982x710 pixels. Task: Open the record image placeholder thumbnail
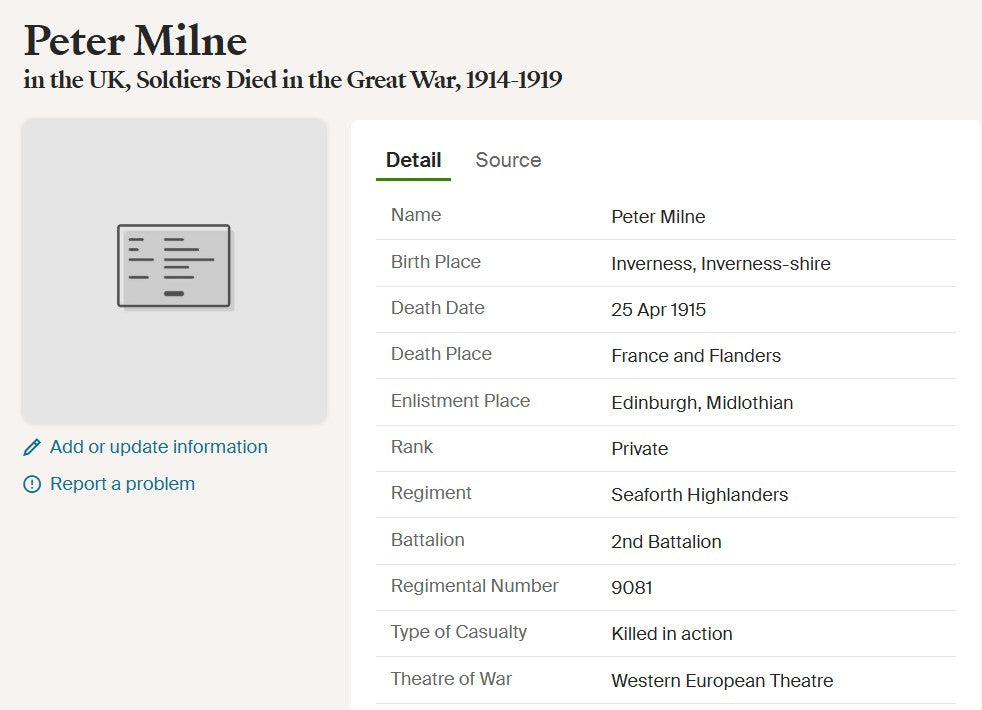pyautogui.click(x=174, y=271)
